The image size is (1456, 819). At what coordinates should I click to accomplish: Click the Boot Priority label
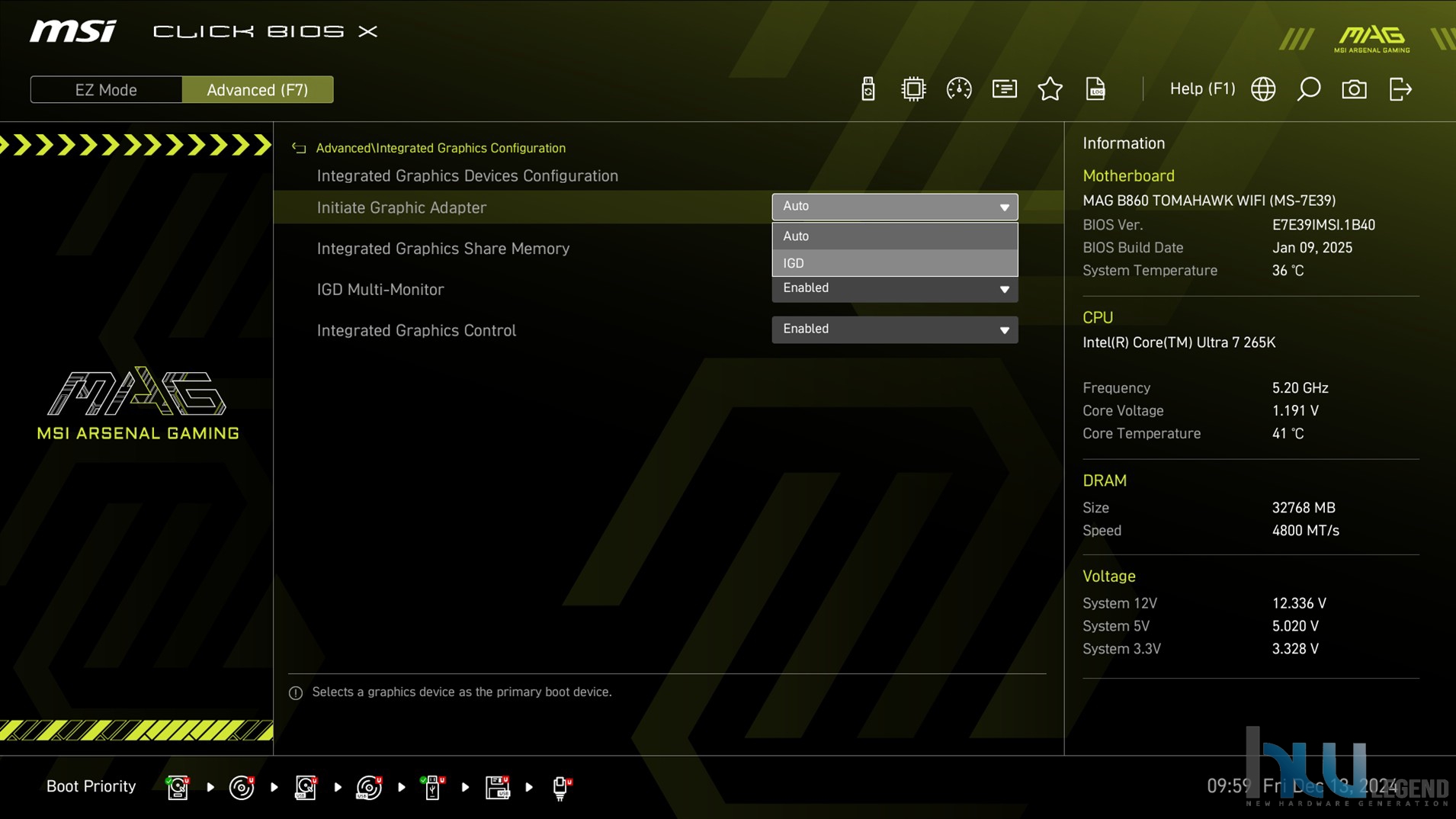click(x=91, y=786)
